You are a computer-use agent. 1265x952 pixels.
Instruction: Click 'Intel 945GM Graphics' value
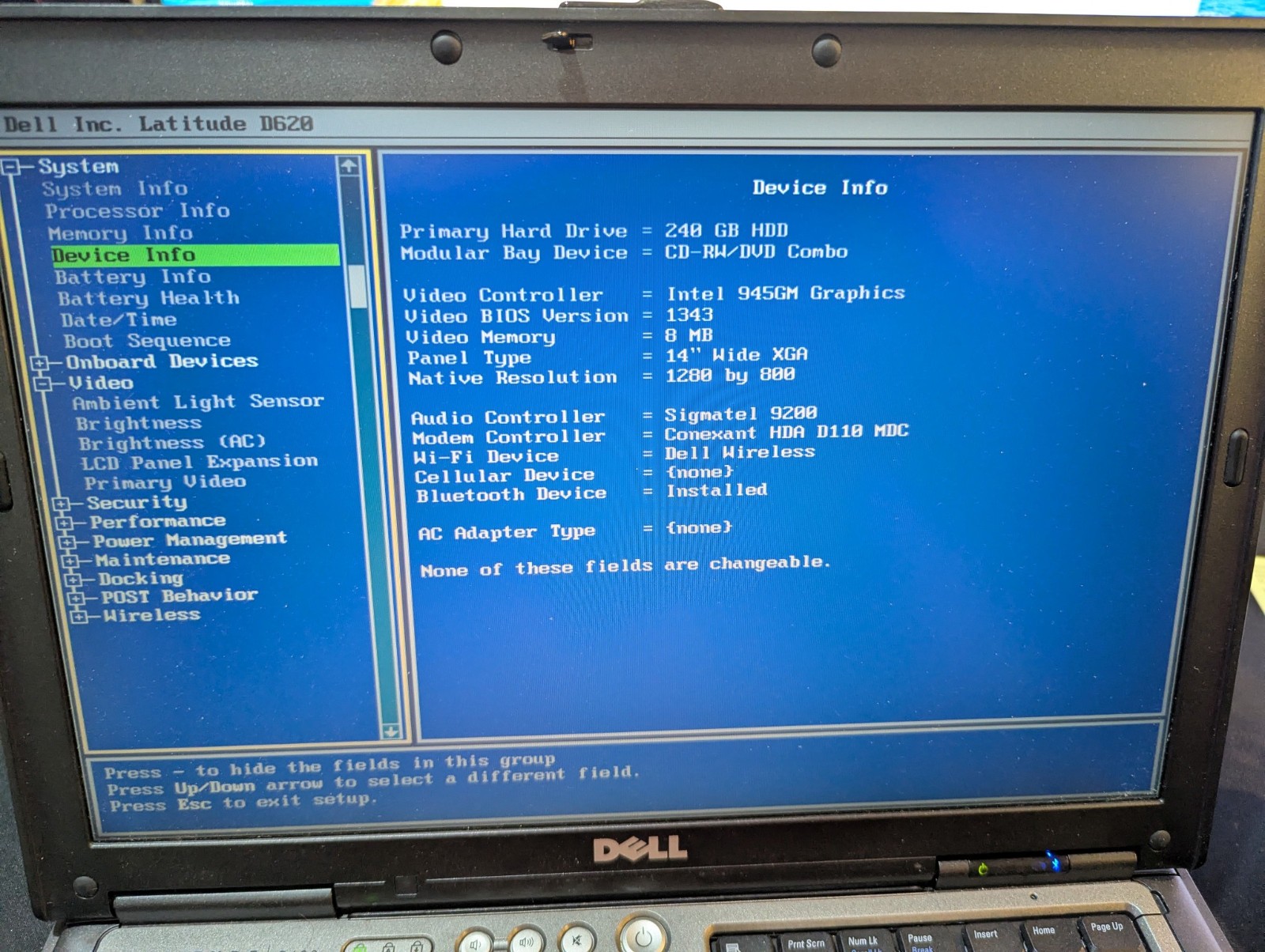786,293
